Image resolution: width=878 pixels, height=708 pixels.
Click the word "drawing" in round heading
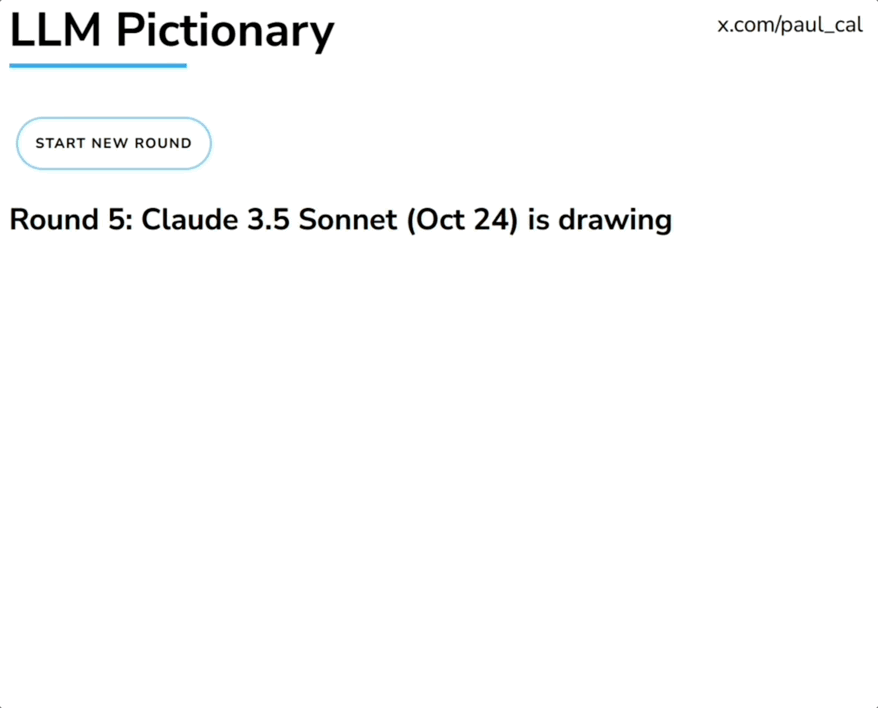coord(615,220)
